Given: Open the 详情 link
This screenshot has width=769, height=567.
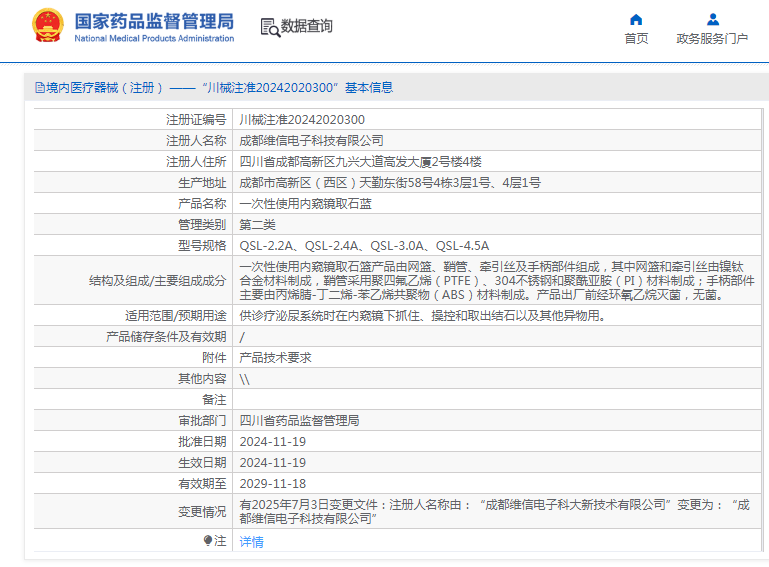Looking at the screenshot, I should pyautogui.click(x=251, y=541).
